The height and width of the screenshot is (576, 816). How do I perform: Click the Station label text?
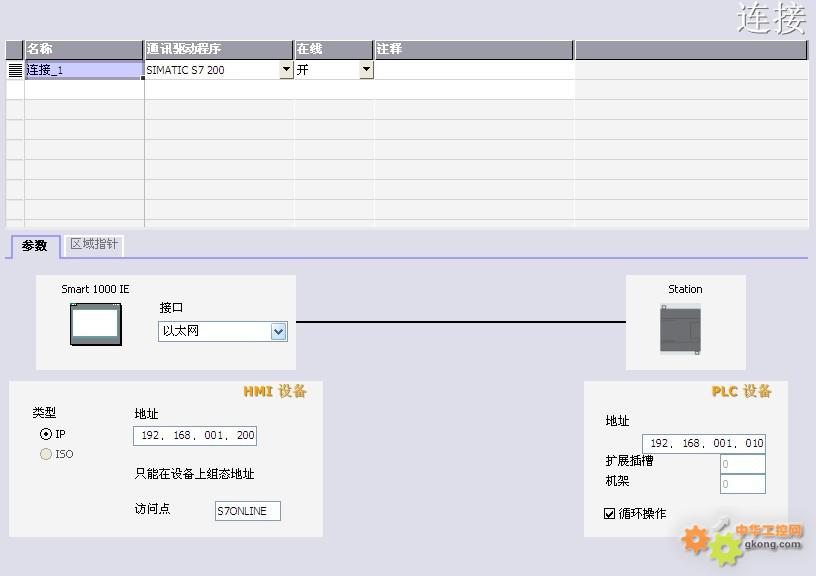685,289
